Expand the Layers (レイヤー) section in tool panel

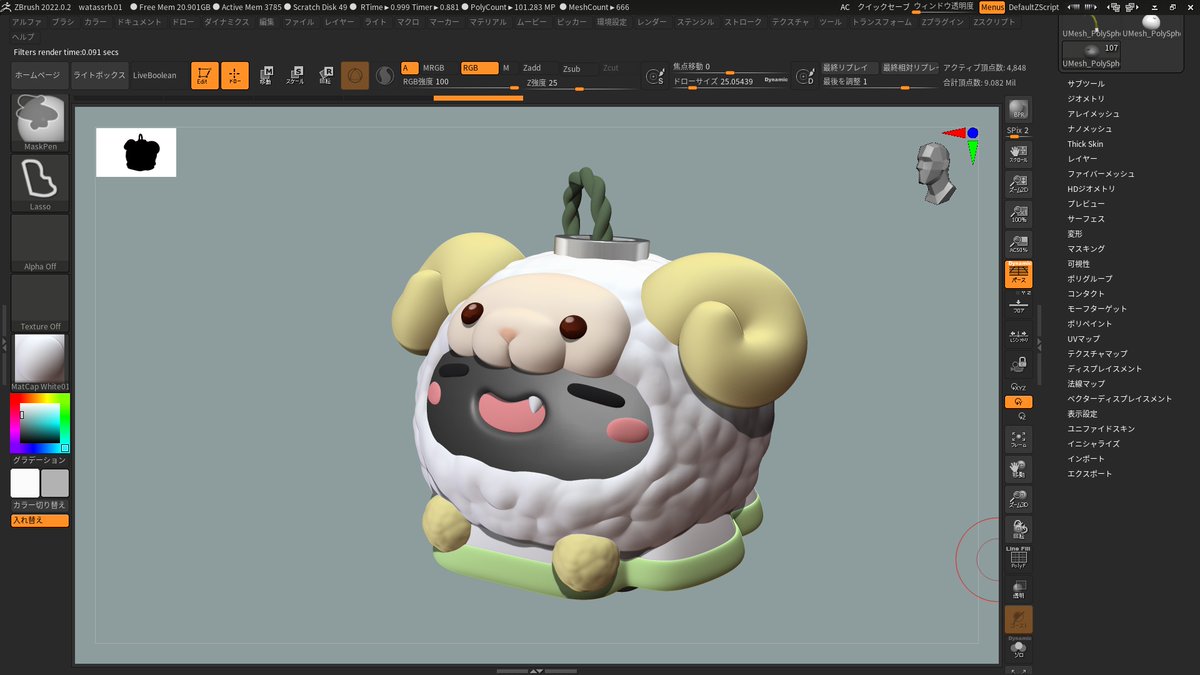[x=1082, y=159]
